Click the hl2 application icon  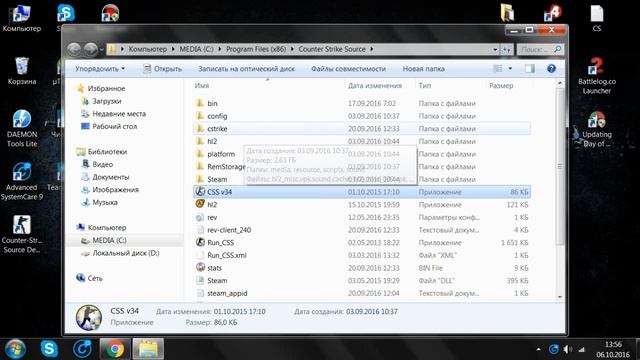(x=200, y=204)
